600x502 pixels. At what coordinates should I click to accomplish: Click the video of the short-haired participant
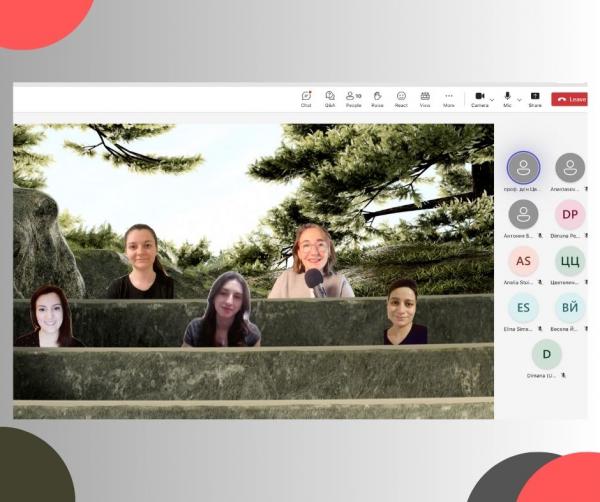[405, 311]
